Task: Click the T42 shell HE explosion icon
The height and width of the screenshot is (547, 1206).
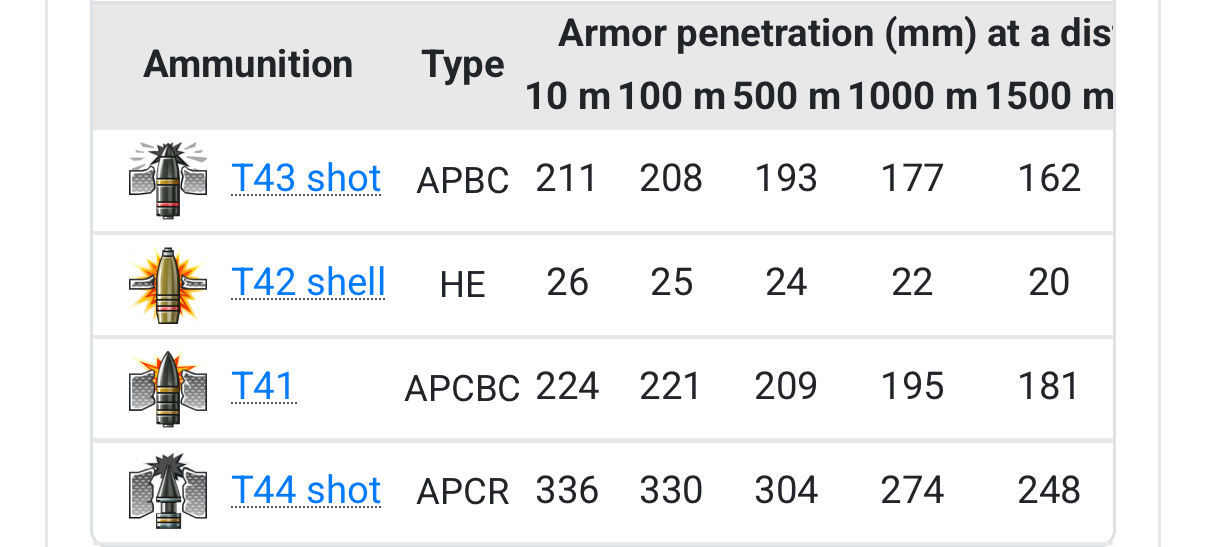Action: [x=168, y=284]
